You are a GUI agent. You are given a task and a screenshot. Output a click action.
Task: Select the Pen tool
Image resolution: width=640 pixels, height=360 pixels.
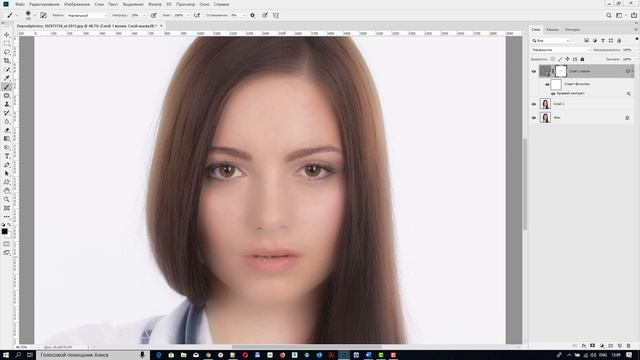[7, 165]
